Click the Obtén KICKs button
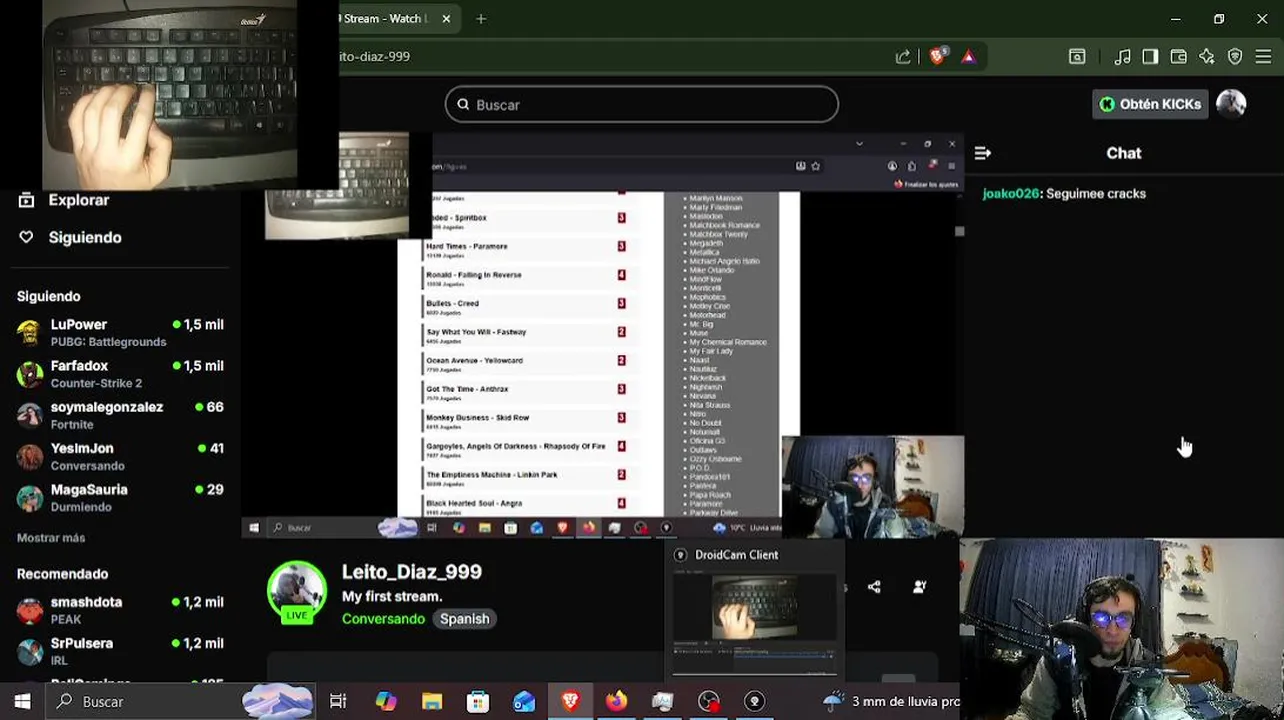 (1150, 104)
